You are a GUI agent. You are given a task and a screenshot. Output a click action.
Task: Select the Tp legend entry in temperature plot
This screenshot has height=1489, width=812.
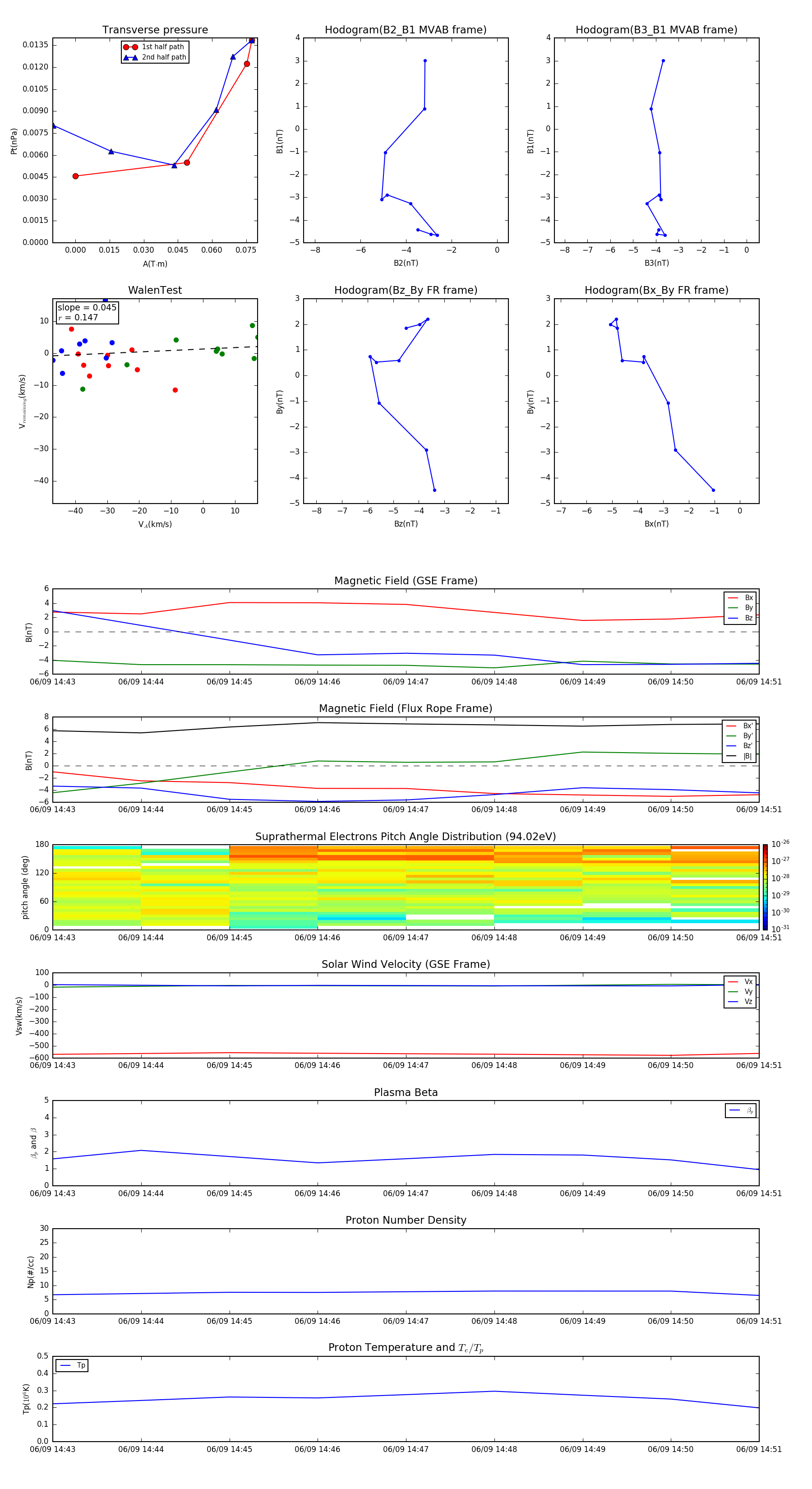(x=72, y=1365)
